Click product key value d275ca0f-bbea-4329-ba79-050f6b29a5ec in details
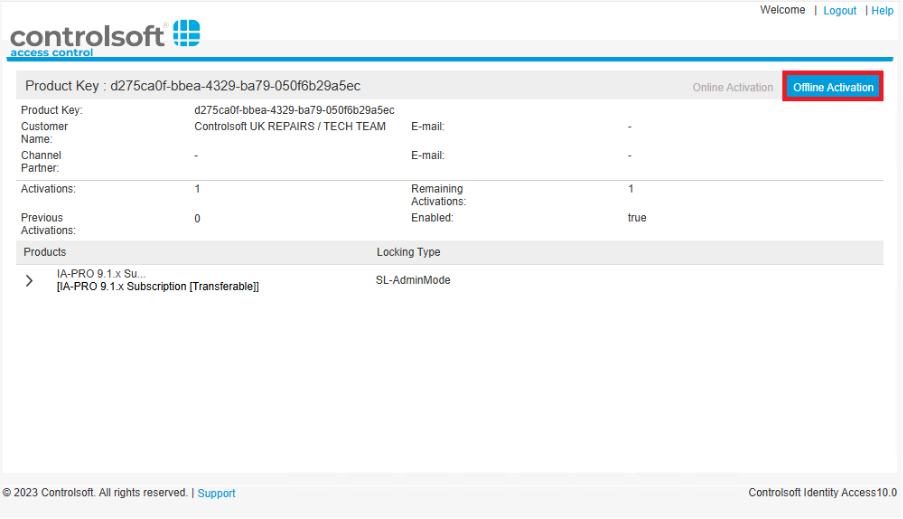This screenshot has height=519, width=903. point(294,110)
